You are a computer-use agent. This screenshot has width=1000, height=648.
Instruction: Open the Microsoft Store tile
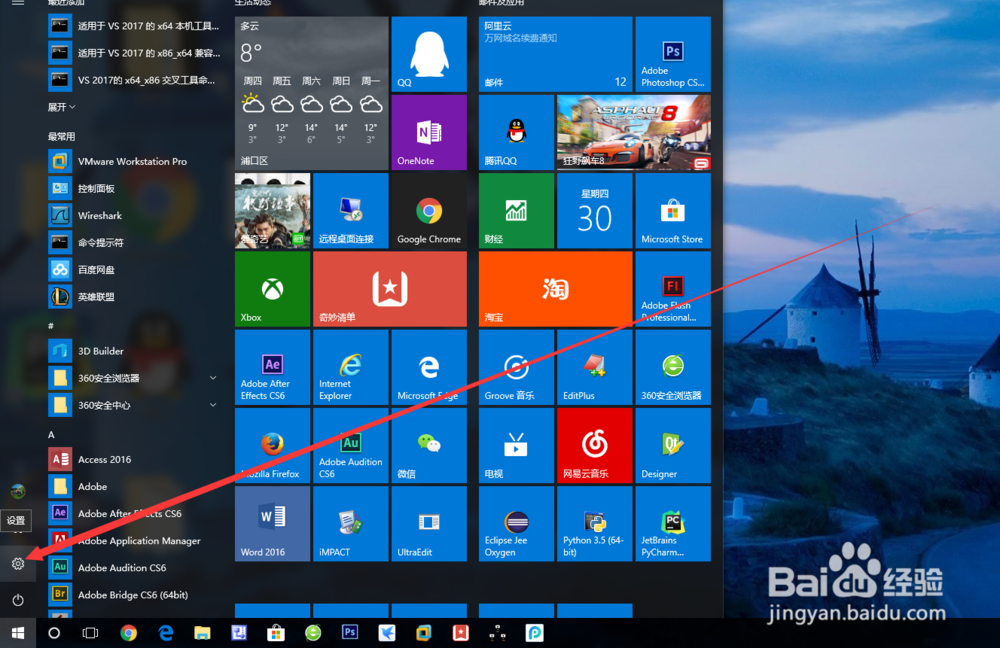point(673,210)
